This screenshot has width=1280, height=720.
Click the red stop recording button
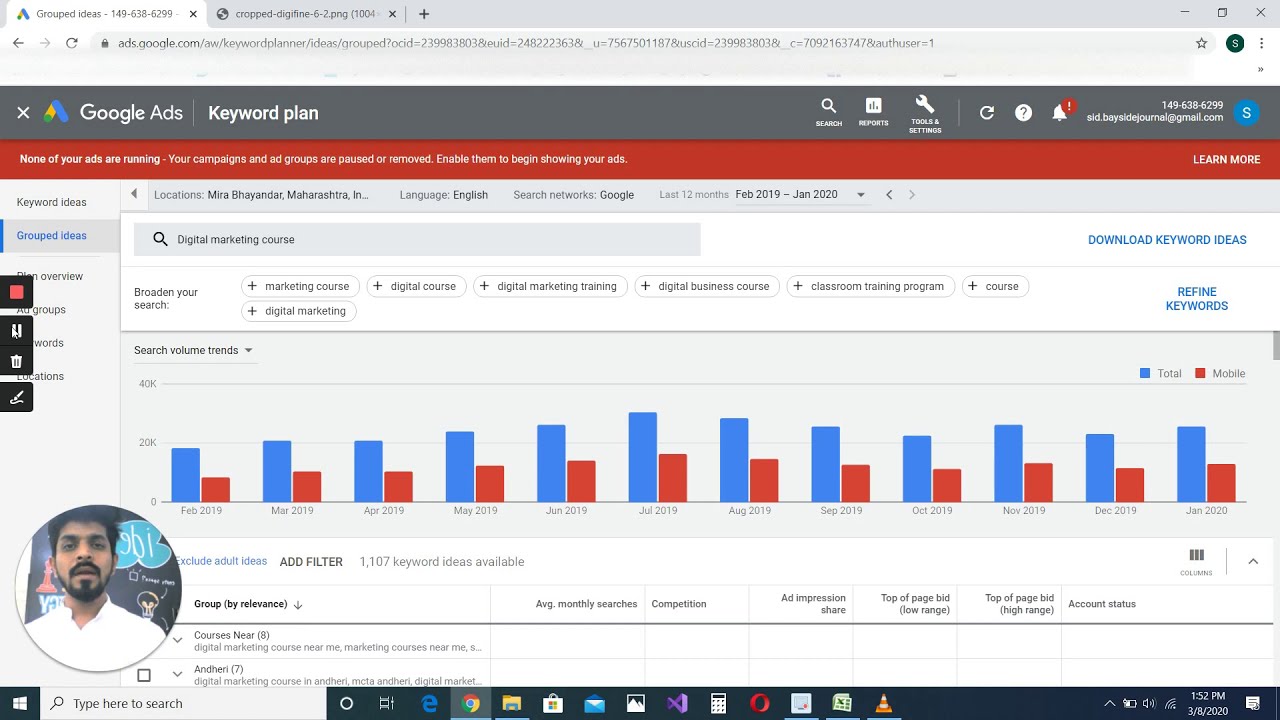click(16, 292)
